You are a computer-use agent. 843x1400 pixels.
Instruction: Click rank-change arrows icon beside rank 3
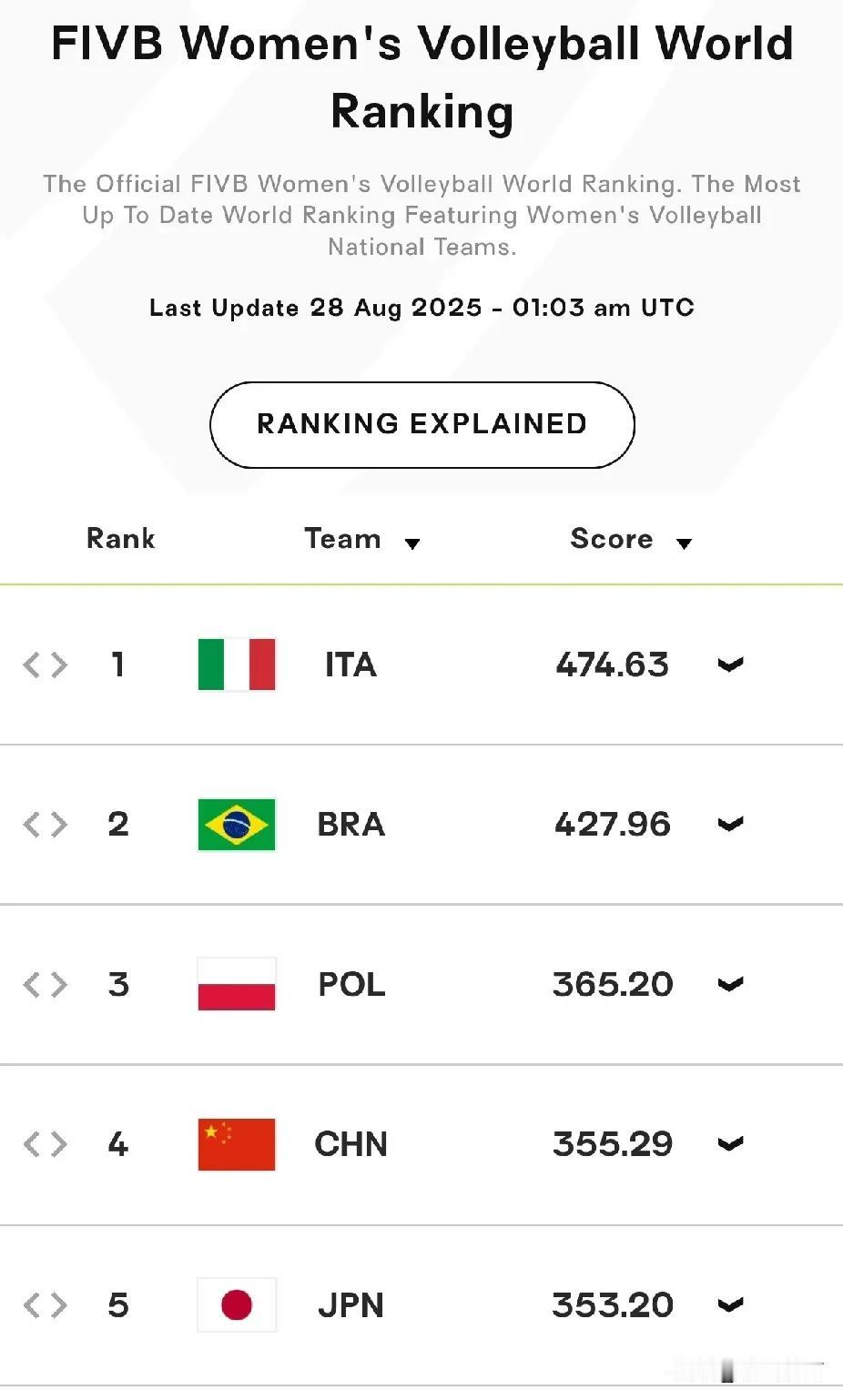click(x=46, y=984)
